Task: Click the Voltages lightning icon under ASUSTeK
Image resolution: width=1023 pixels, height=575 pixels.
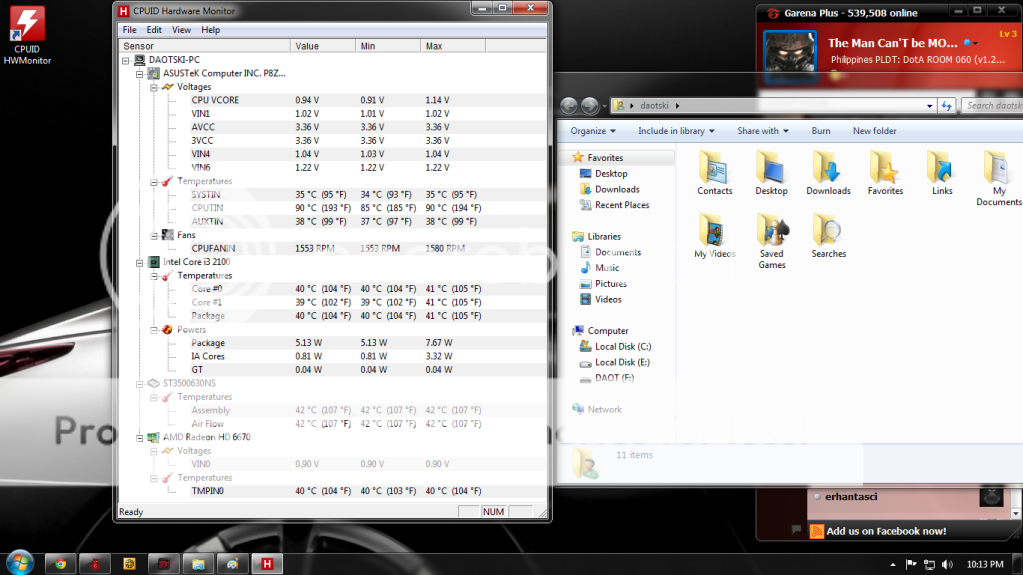Action: coord(168,87)
